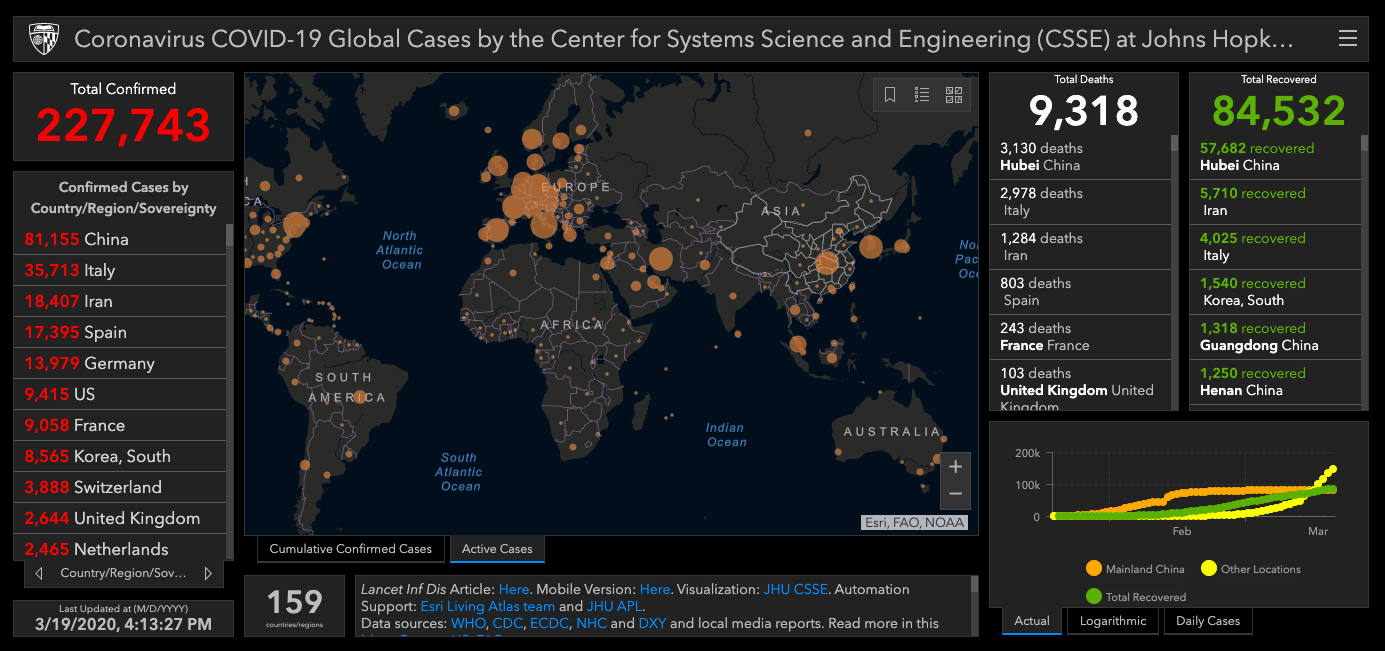The image size is (1385, 651).
Task: Select Italy with 35,713 confirmed cases
Action: point(120,270)
